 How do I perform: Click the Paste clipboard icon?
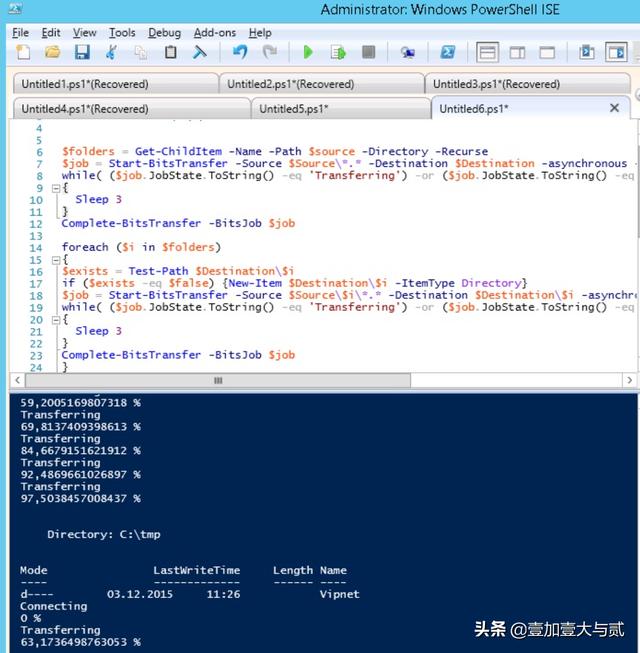(170, 52)
